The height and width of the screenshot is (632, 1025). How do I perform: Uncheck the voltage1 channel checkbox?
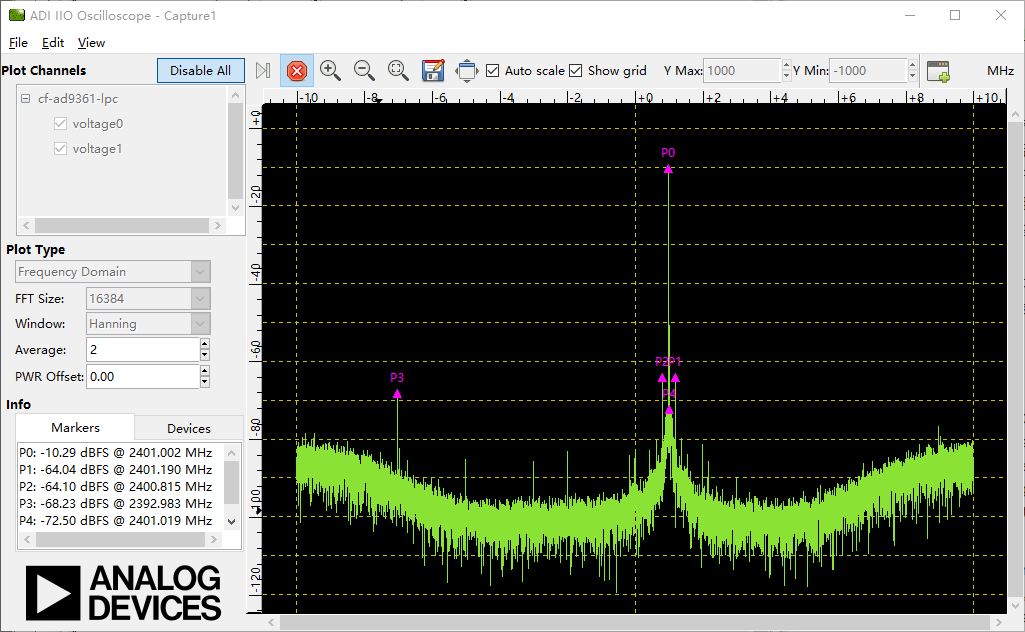pos(60,148)
